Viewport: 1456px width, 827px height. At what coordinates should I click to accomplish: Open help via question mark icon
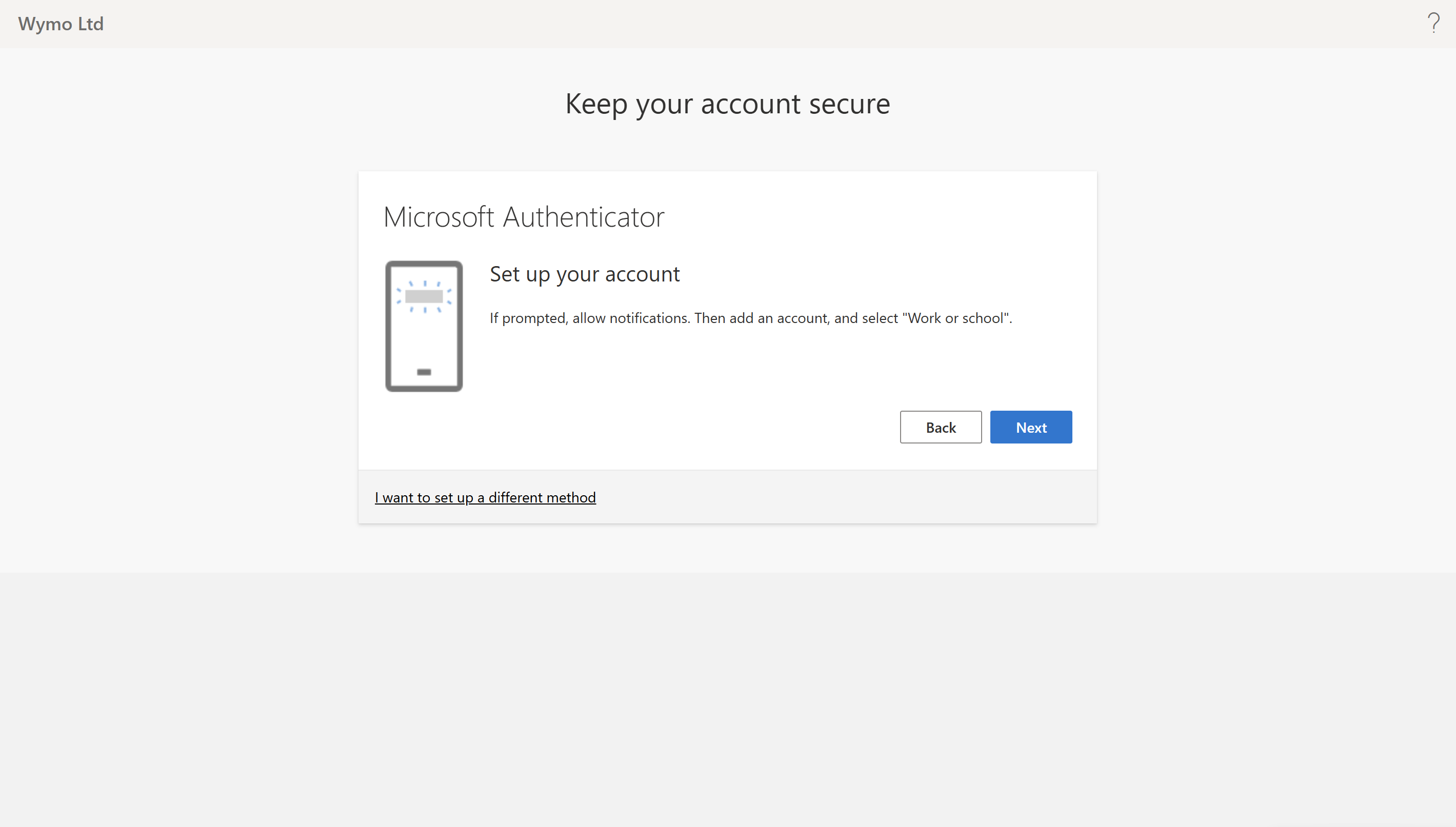click(1433, 23)
